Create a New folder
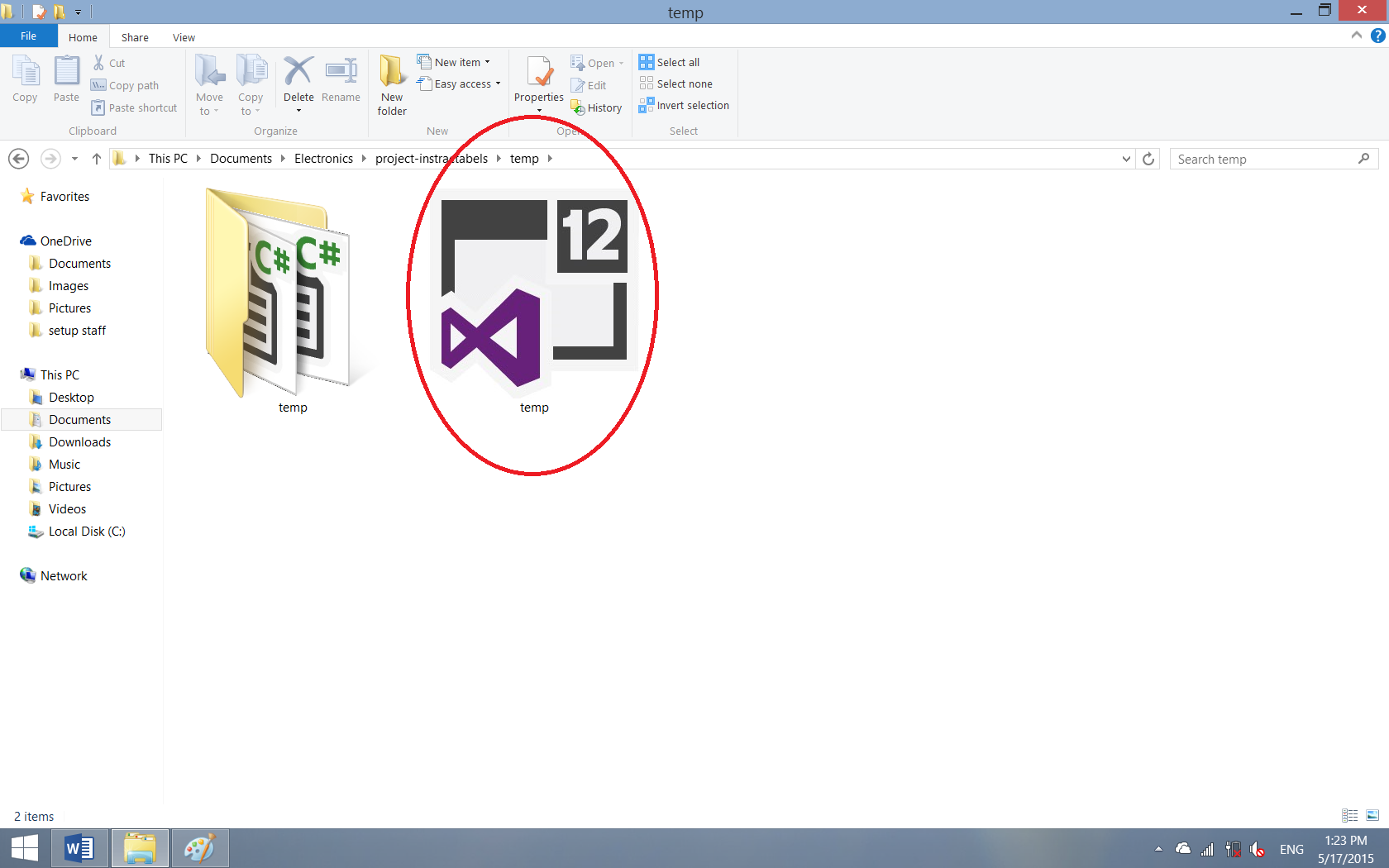This screenshot has width=1389, height=868. [392, 85]
